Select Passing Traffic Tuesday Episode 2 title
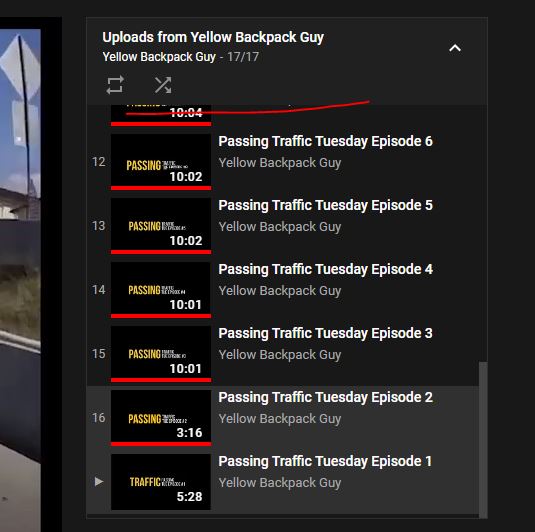535x532 pixels. coord(326,397)
